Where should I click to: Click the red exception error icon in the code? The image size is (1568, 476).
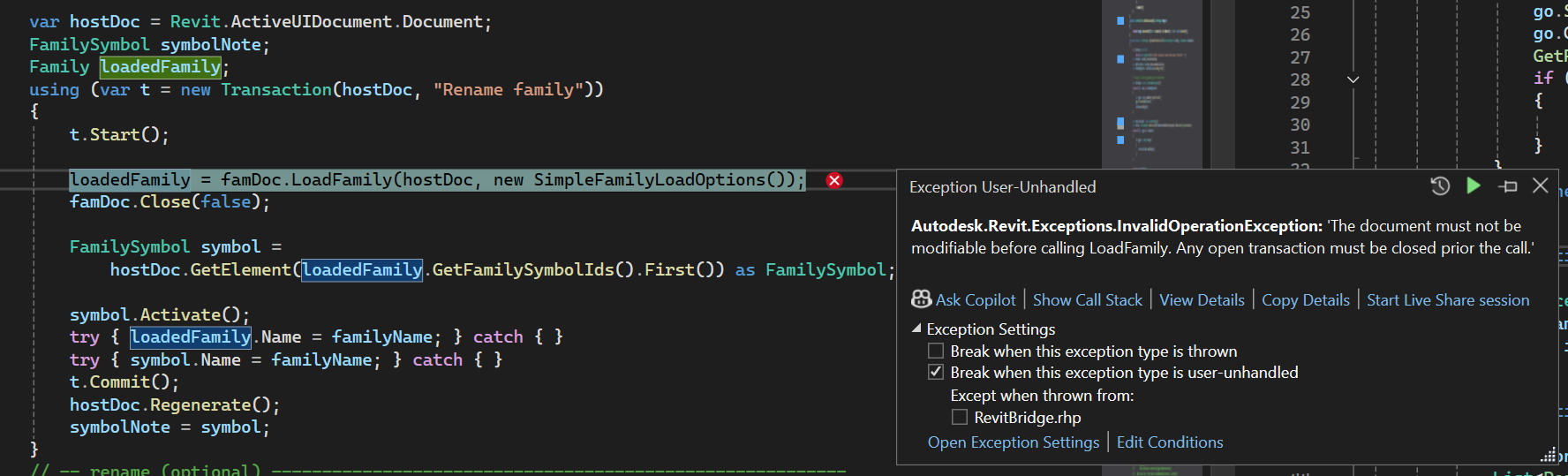tap(834, 180)
